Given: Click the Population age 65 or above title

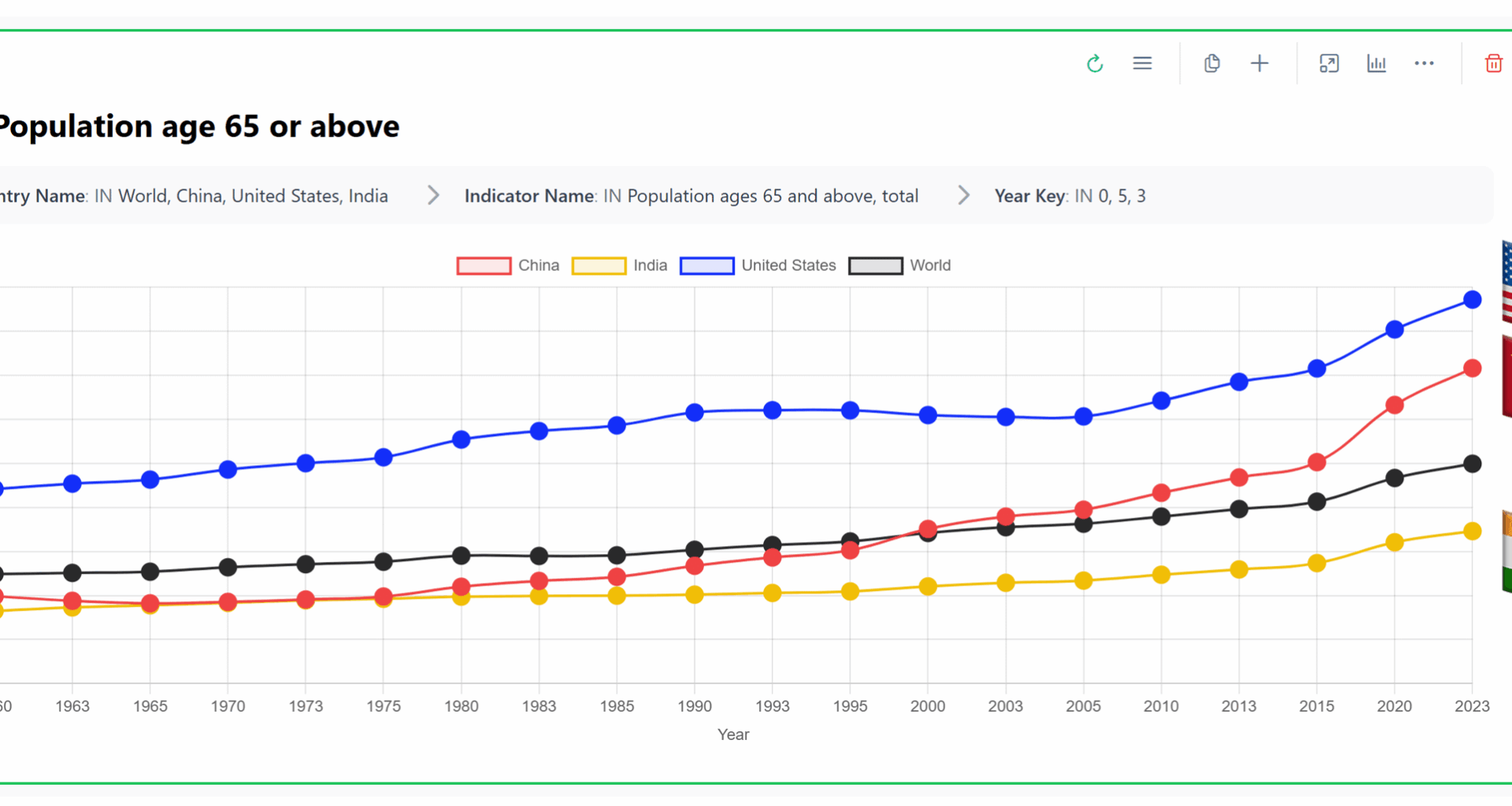Looking at the screenshot, I should tap(200, 126).
